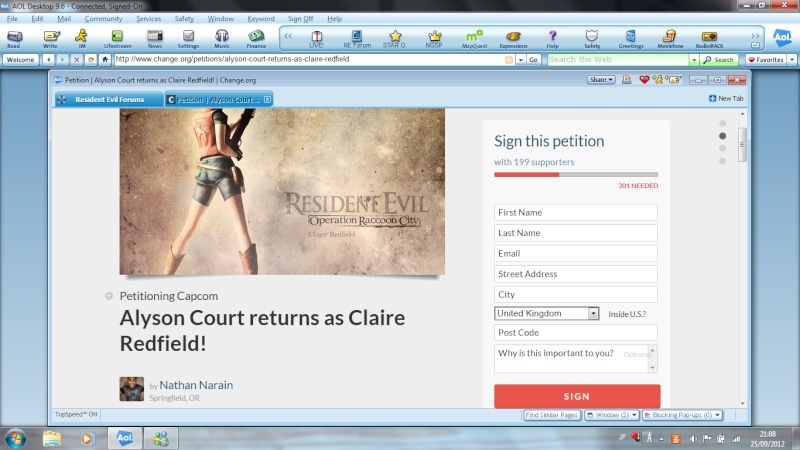The height and width of the screenshot is (450, 800).
Task: Click the LIVE! favorites icon
Action: (316, 38)
